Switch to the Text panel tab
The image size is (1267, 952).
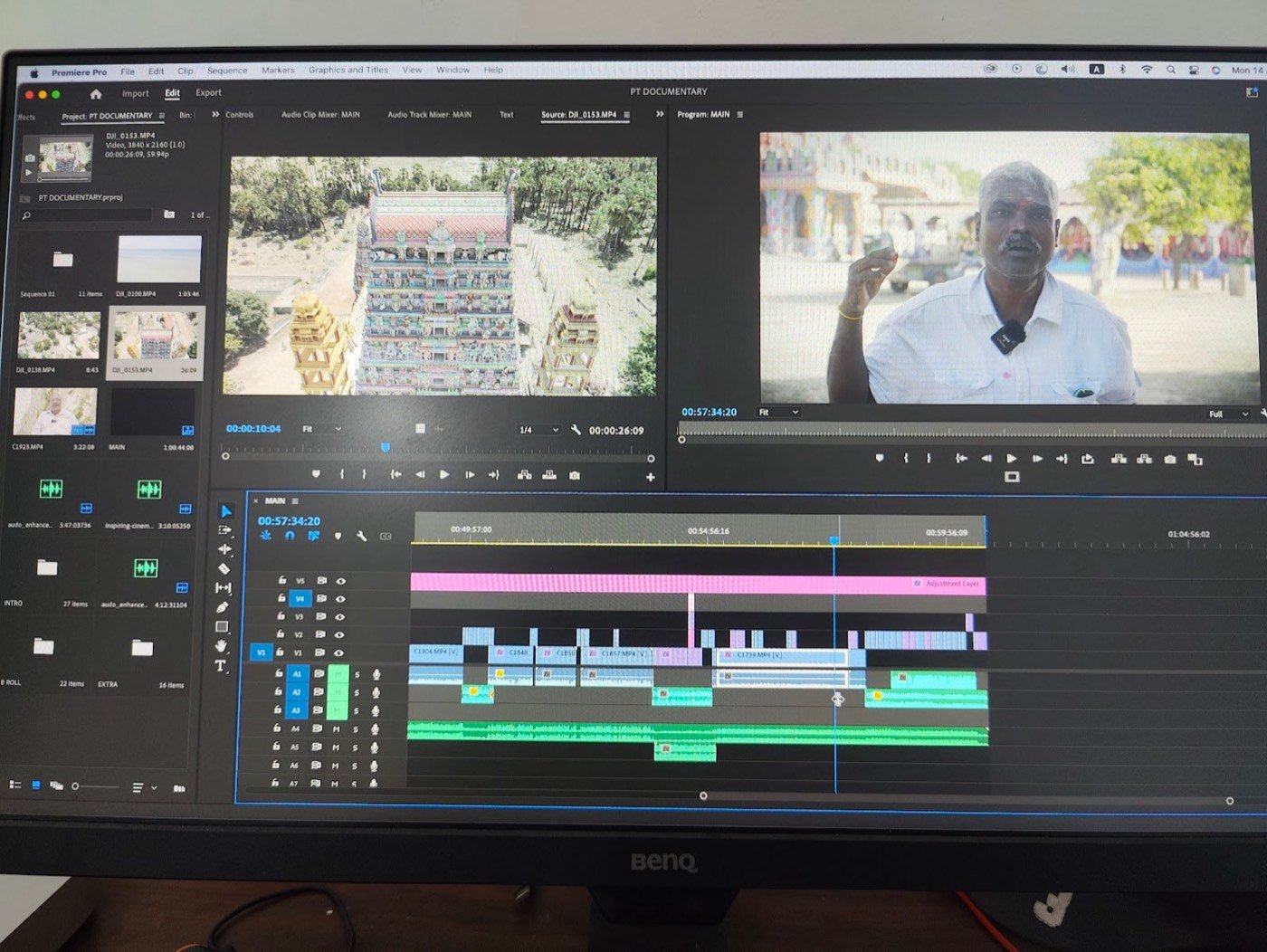pos(507,115)
